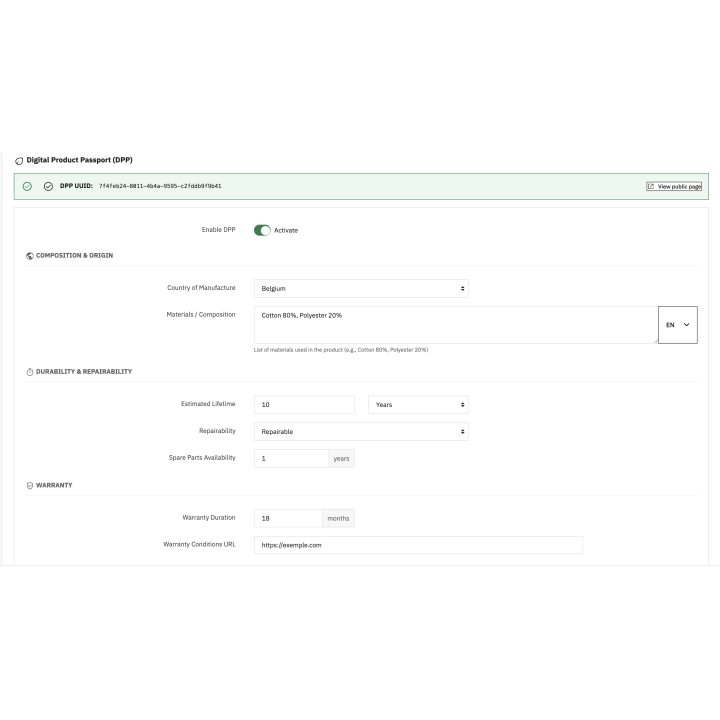Click the Activate label next to the switch

point(286,231)
